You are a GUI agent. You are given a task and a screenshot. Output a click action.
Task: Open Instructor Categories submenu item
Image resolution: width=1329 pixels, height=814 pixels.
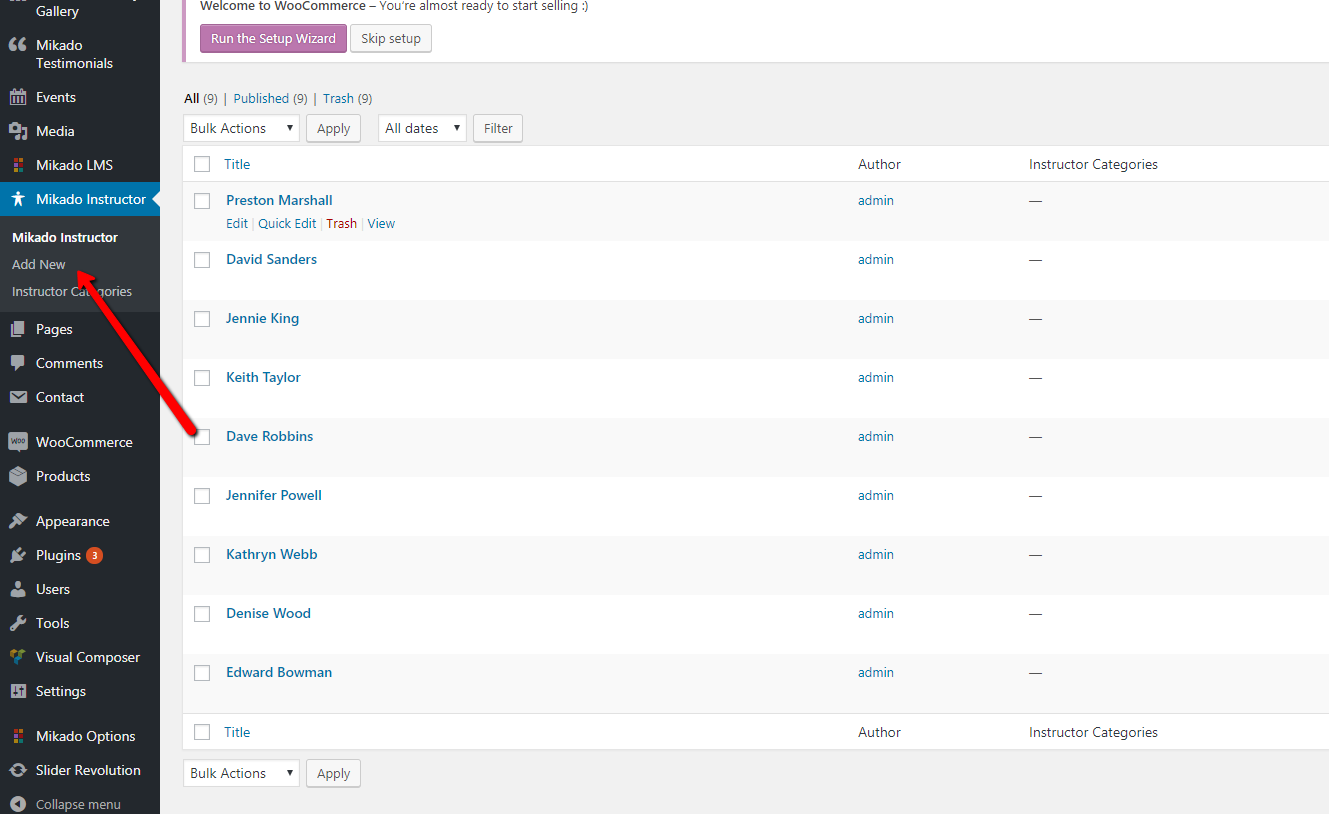tap(72, 291)
